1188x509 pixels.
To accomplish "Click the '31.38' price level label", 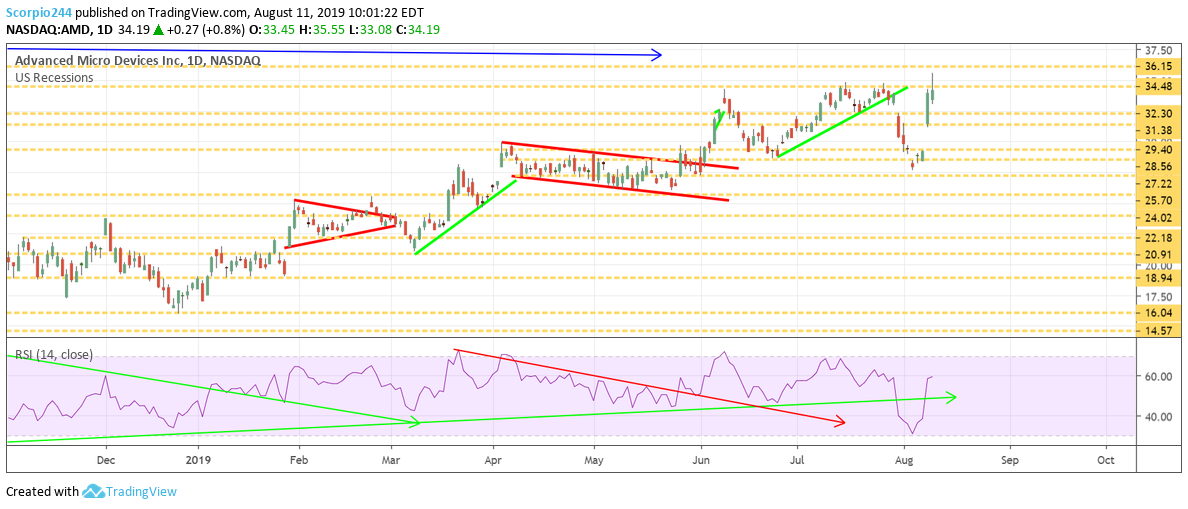I will click(1158, 130).
